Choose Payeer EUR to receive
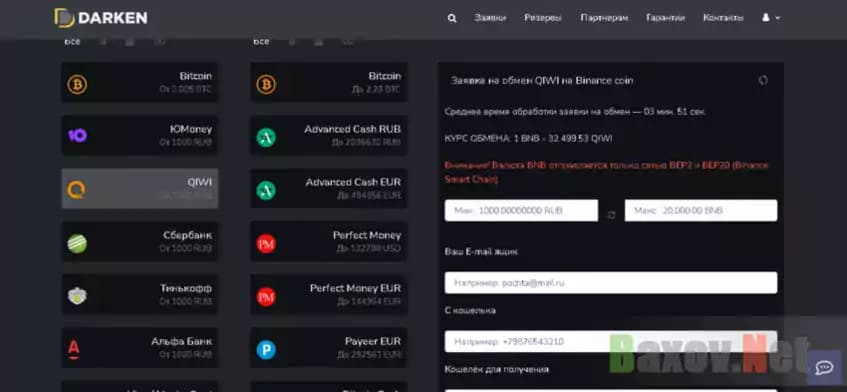 coord(329,347)
